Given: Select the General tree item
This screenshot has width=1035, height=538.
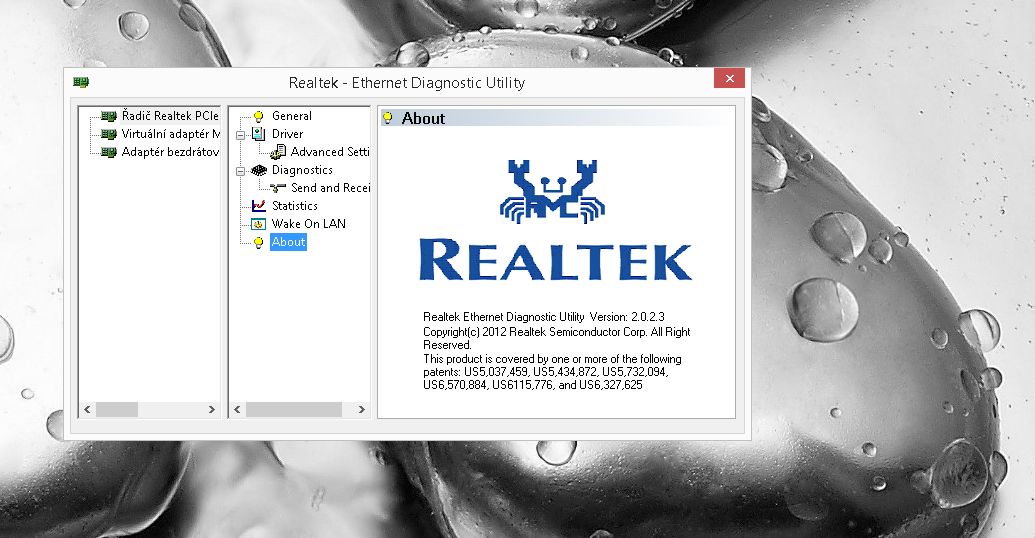Looking at the screenshot, I should 292,116.
